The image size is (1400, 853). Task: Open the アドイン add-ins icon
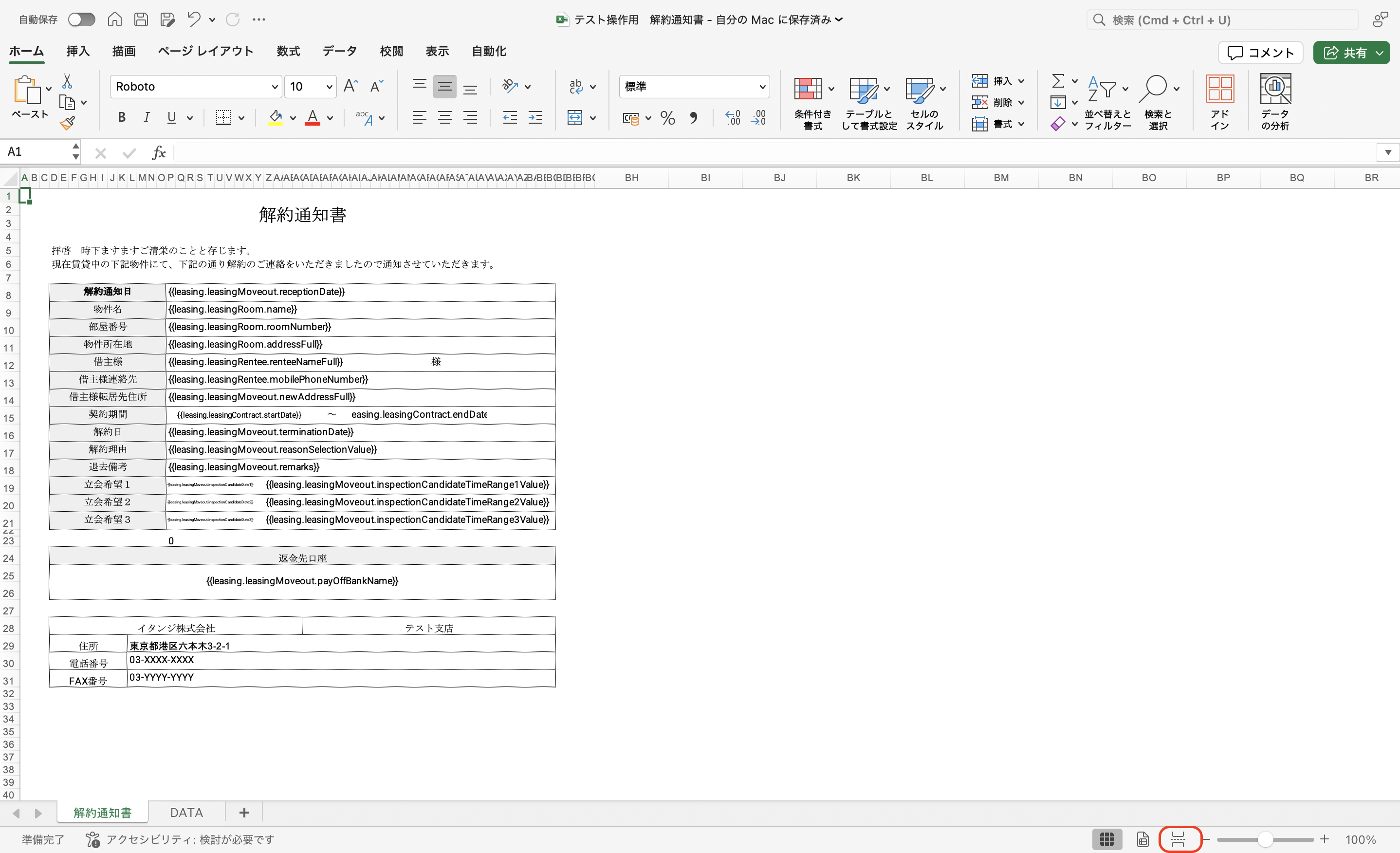[x=1219, y=103]
